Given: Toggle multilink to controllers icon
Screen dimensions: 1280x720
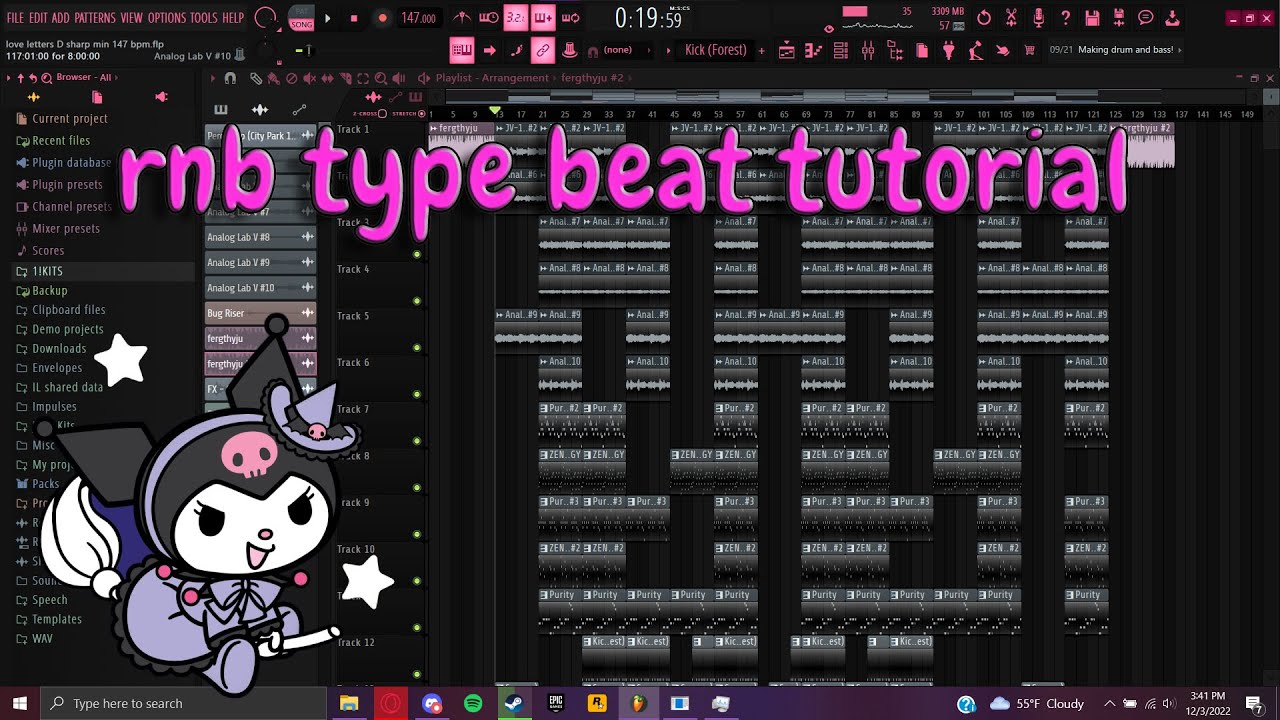Looking at the screenshot, I should pos(543,50).
